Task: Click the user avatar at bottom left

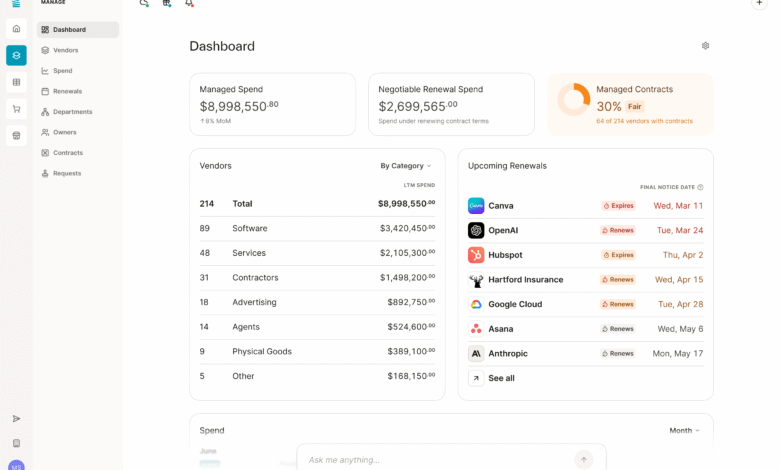Action: pyautogui.click(x=16, y=465)
